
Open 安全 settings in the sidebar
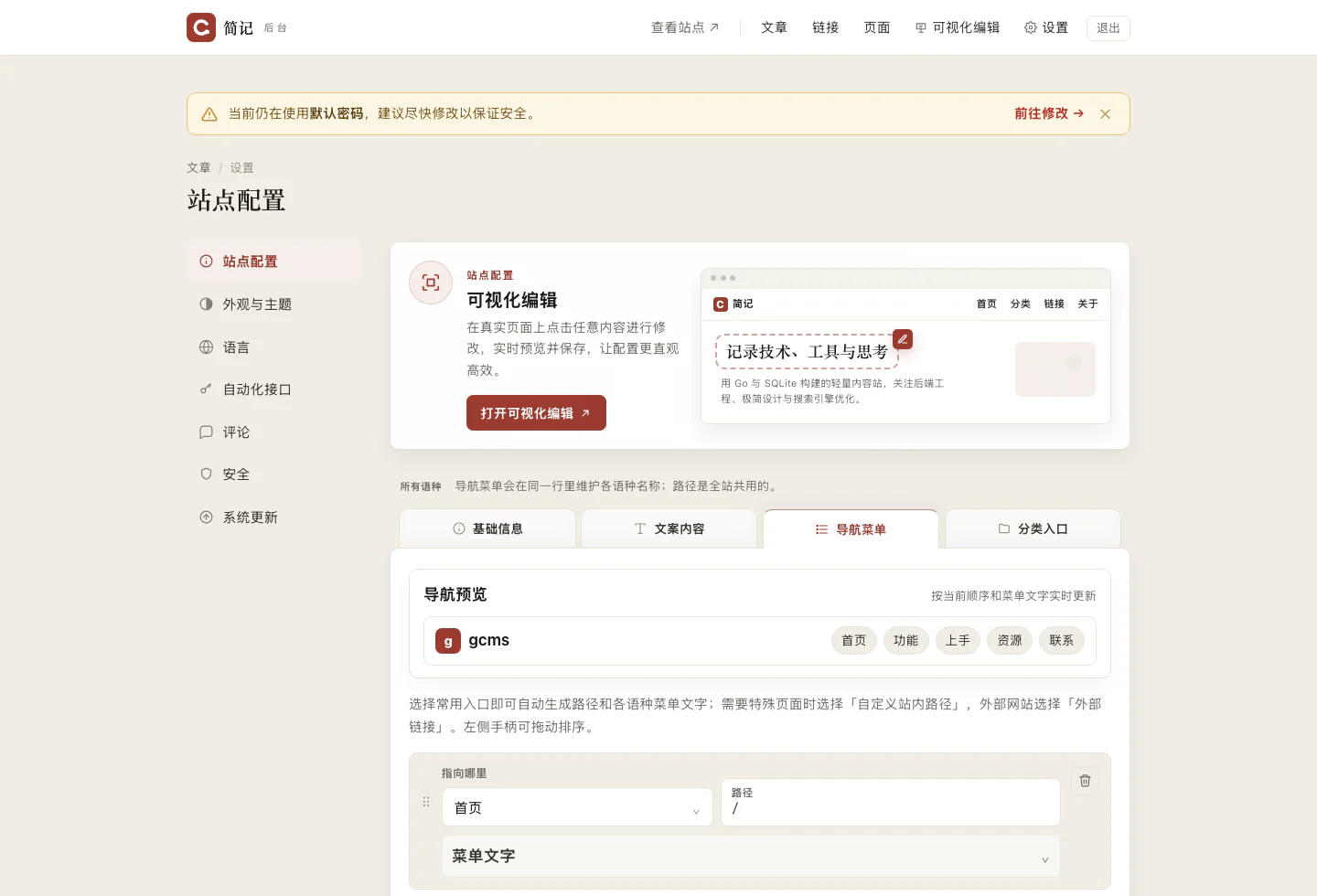(x=274, y=475)
